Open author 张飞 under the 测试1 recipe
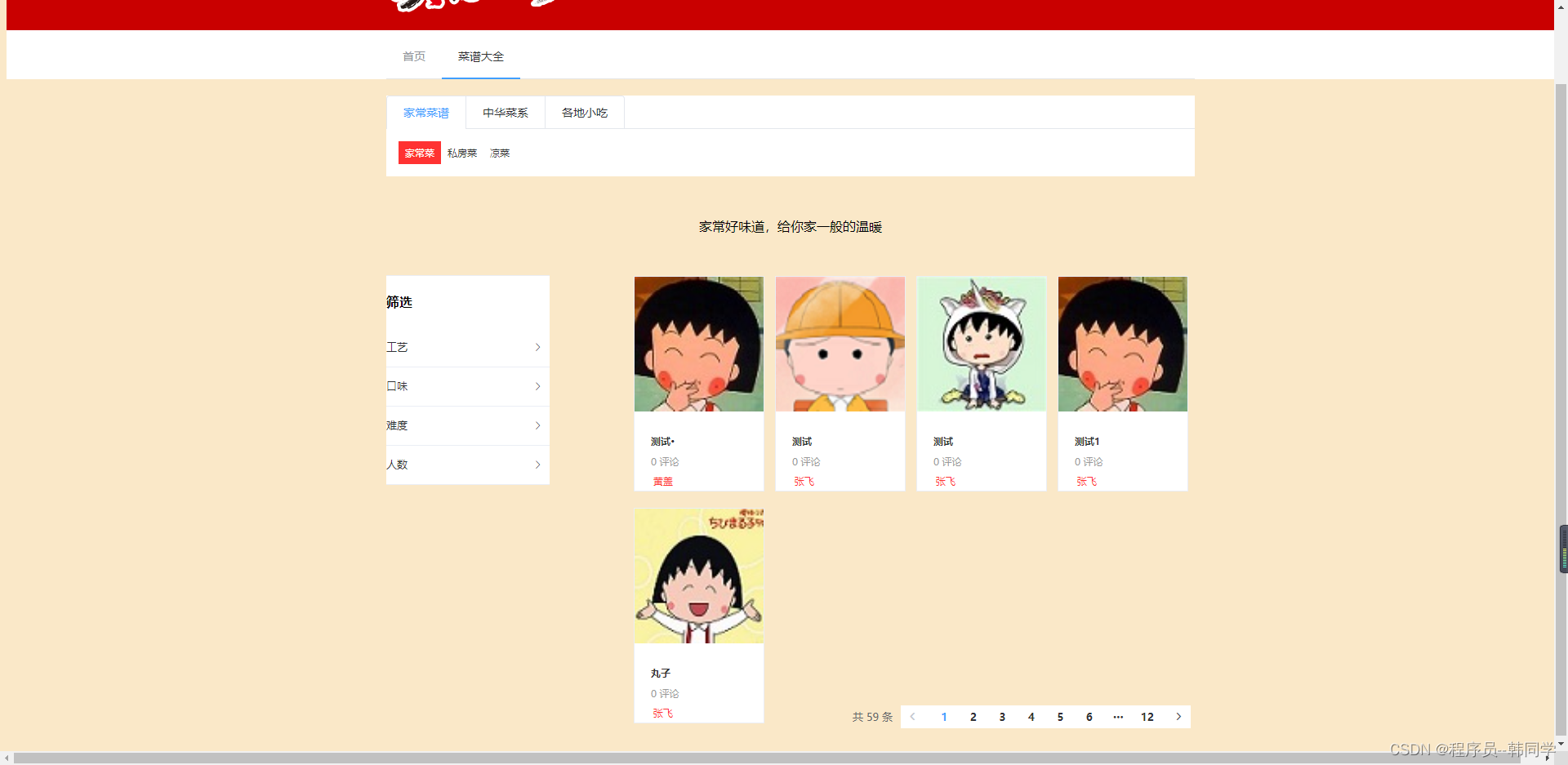This screenshot has width=1568, height=765. (1087, 482)
